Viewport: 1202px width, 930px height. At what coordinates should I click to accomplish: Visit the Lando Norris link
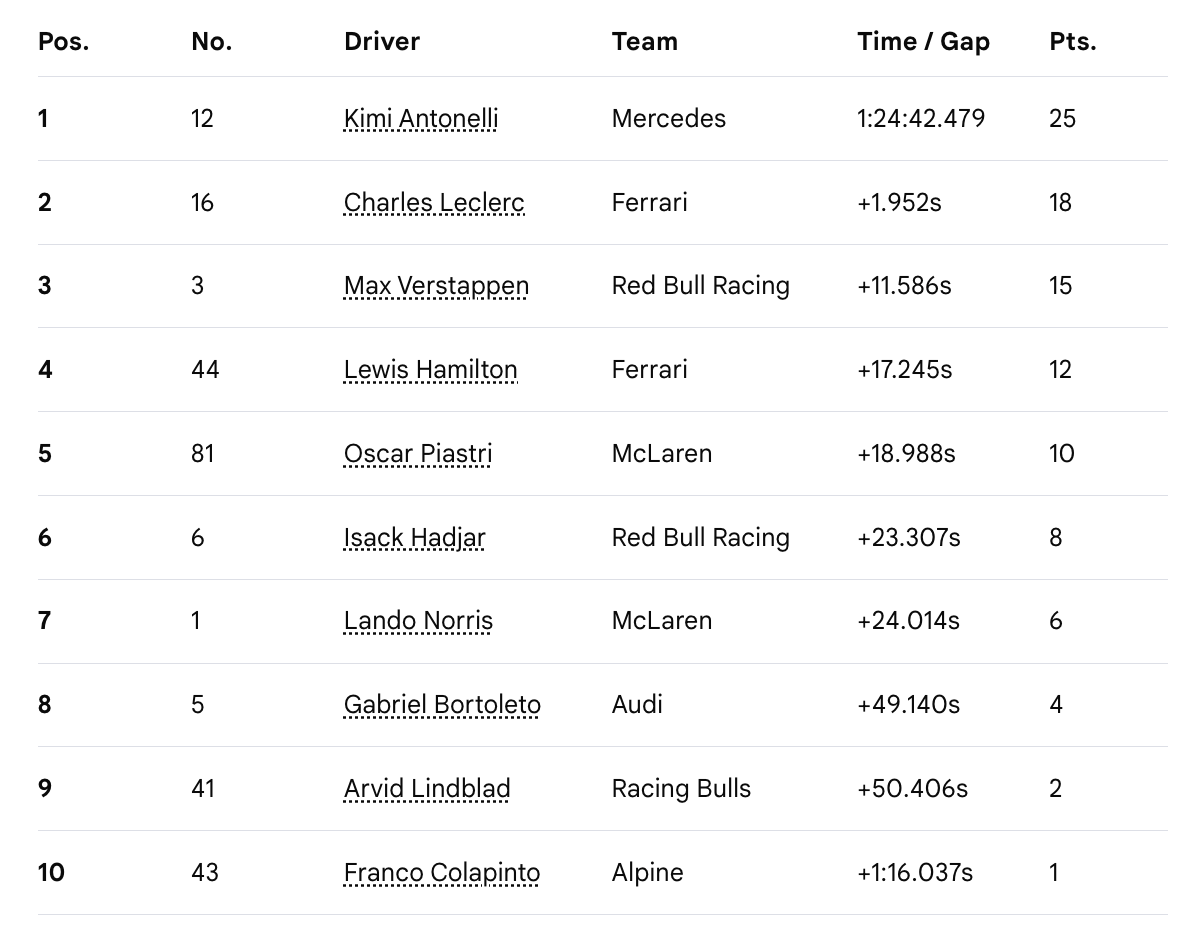tap(418, 621)
